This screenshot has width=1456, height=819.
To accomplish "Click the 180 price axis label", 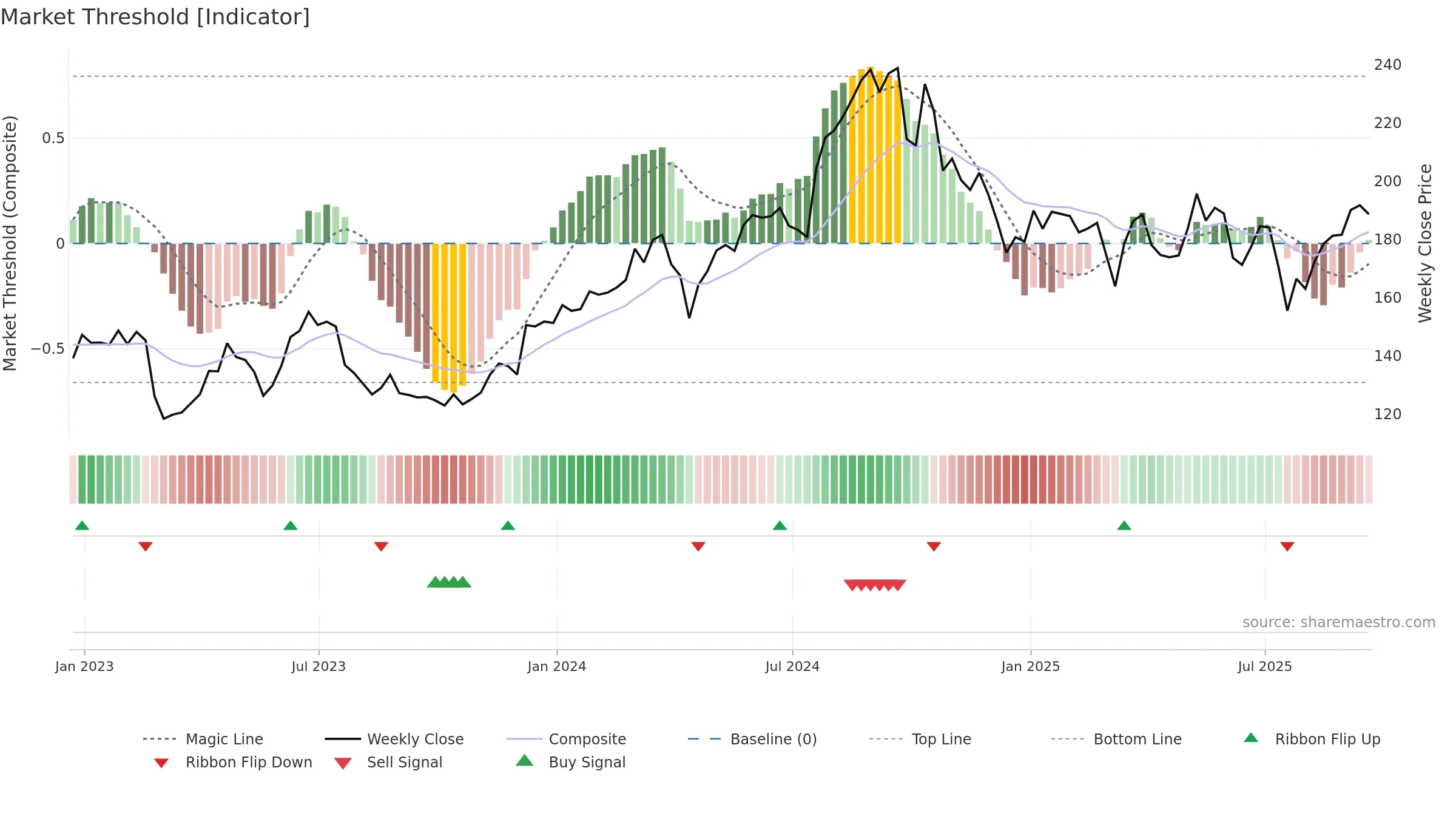I will (x=1388, y=240).
